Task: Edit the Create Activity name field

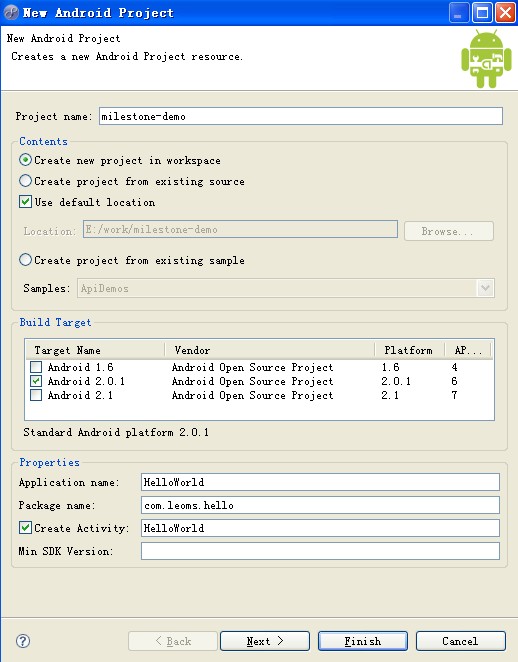Action: pyautogui.click(x=320, y=528)
